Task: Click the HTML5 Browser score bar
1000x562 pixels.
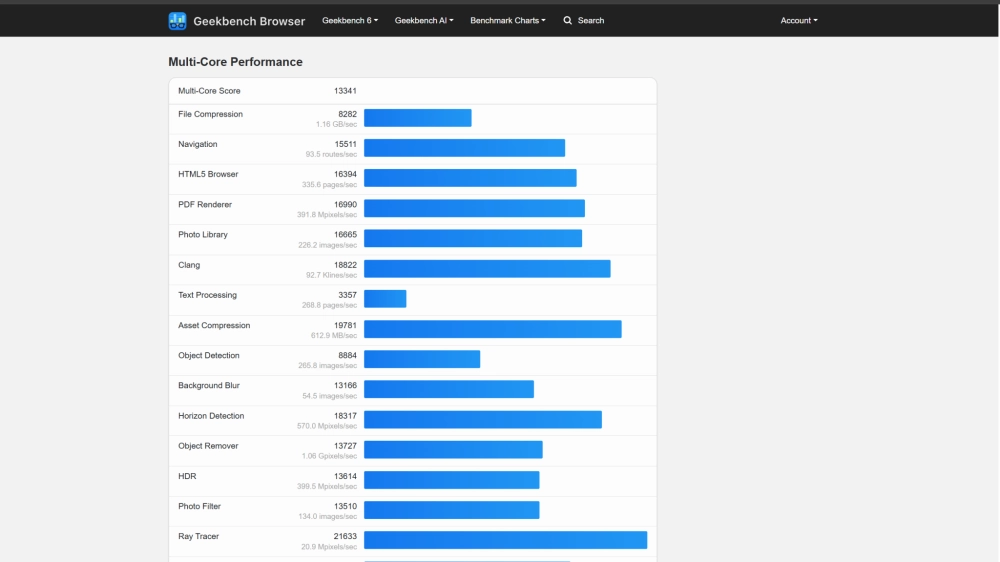Action: pos(470,178)
